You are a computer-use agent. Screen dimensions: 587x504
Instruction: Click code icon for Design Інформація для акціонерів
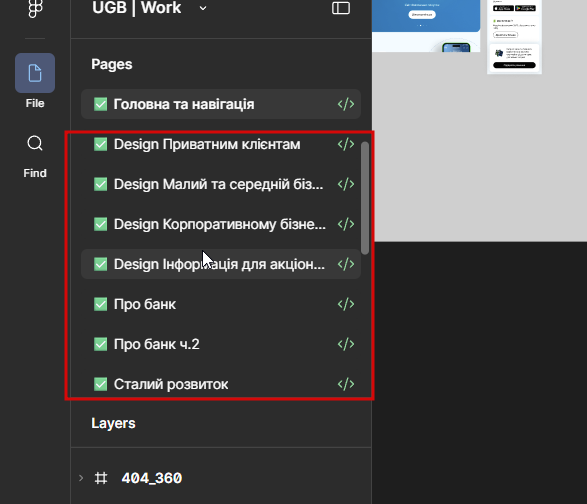(346, 264)
